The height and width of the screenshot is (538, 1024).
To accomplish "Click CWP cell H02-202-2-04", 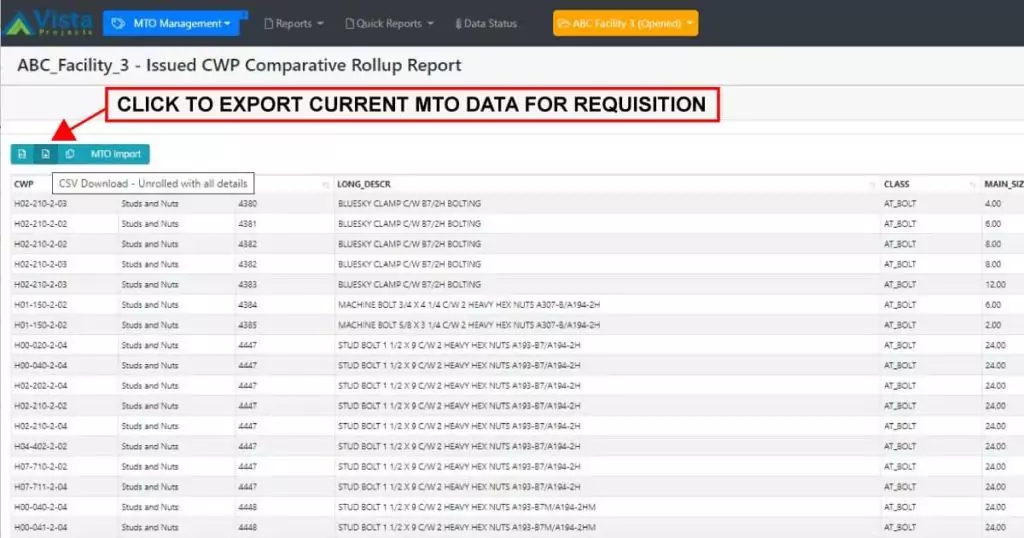I will click(40, 386).
